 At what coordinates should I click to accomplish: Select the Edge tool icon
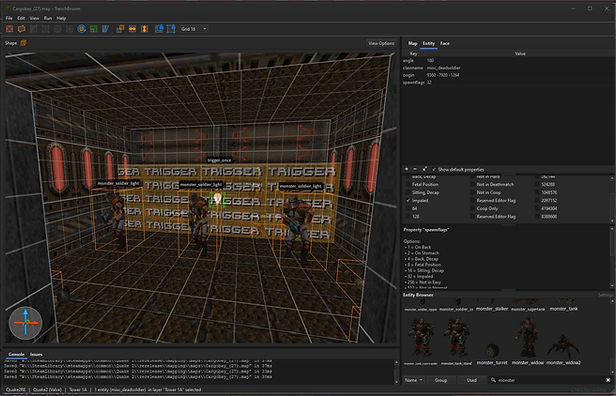(57, 29)
